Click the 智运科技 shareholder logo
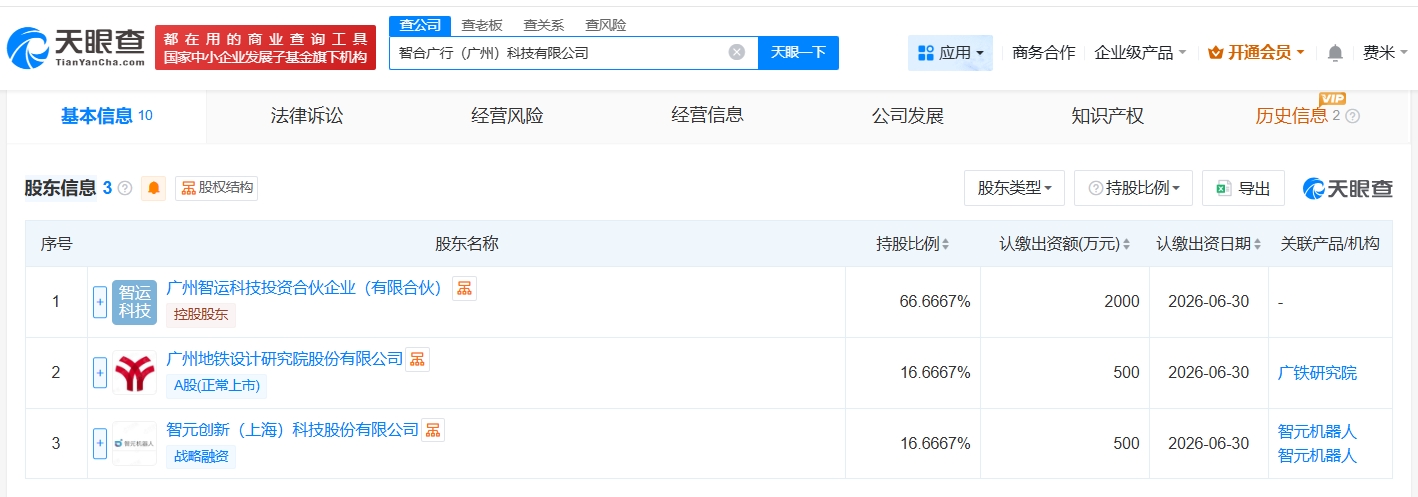 click(134, 302)
